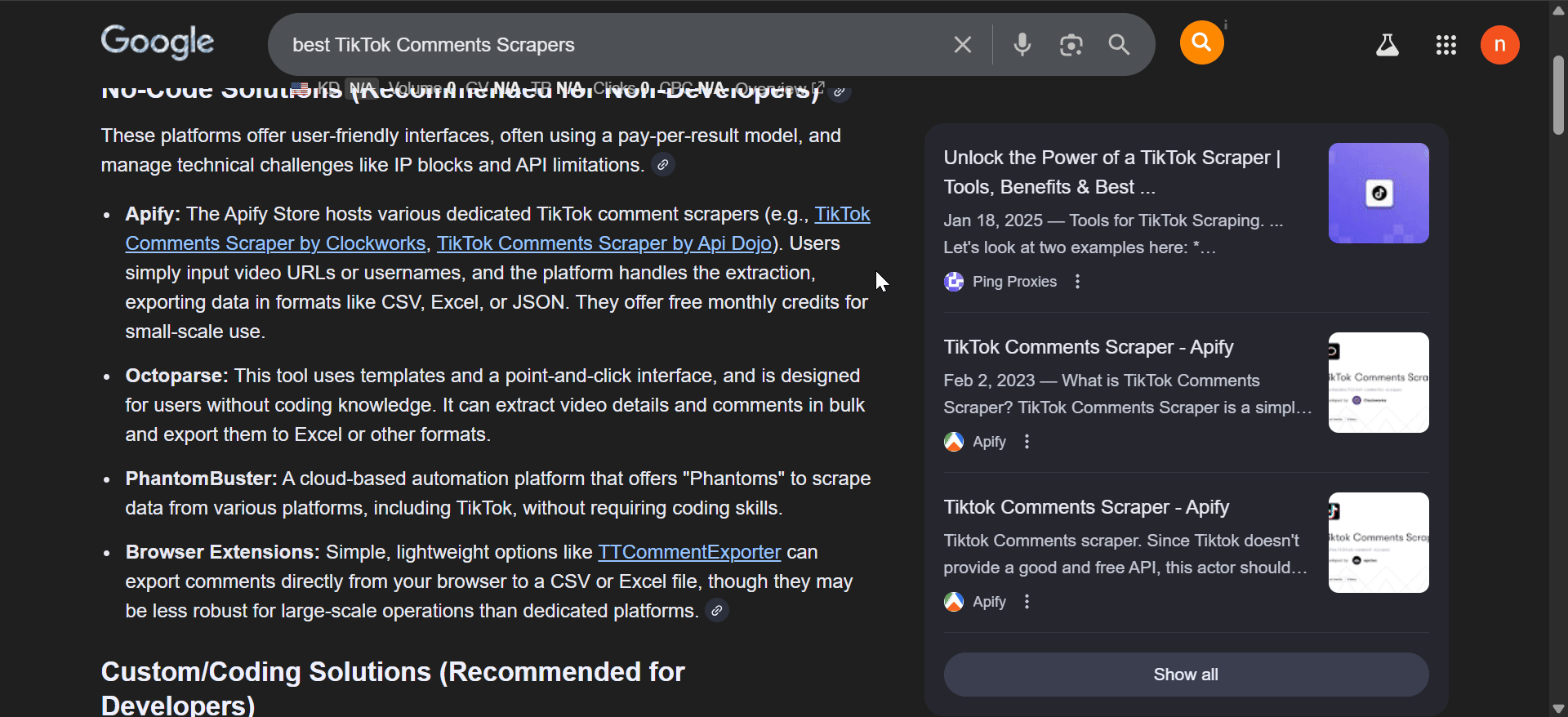The image size is (1568, 717).
Task: Open three-dot menu for Tiktok Comments Scraper result
Action: (x=1027, y=602)
